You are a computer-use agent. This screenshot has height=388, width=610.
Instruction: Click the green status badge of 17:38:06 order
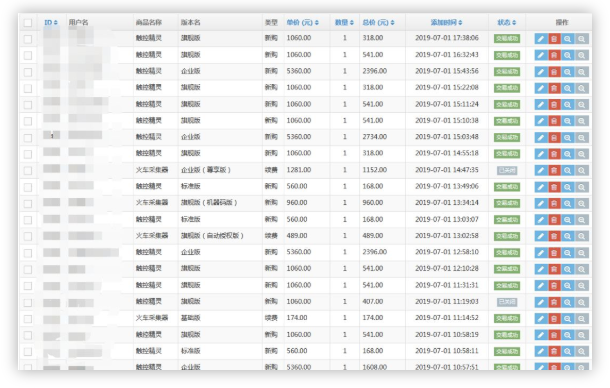[507, 39]
